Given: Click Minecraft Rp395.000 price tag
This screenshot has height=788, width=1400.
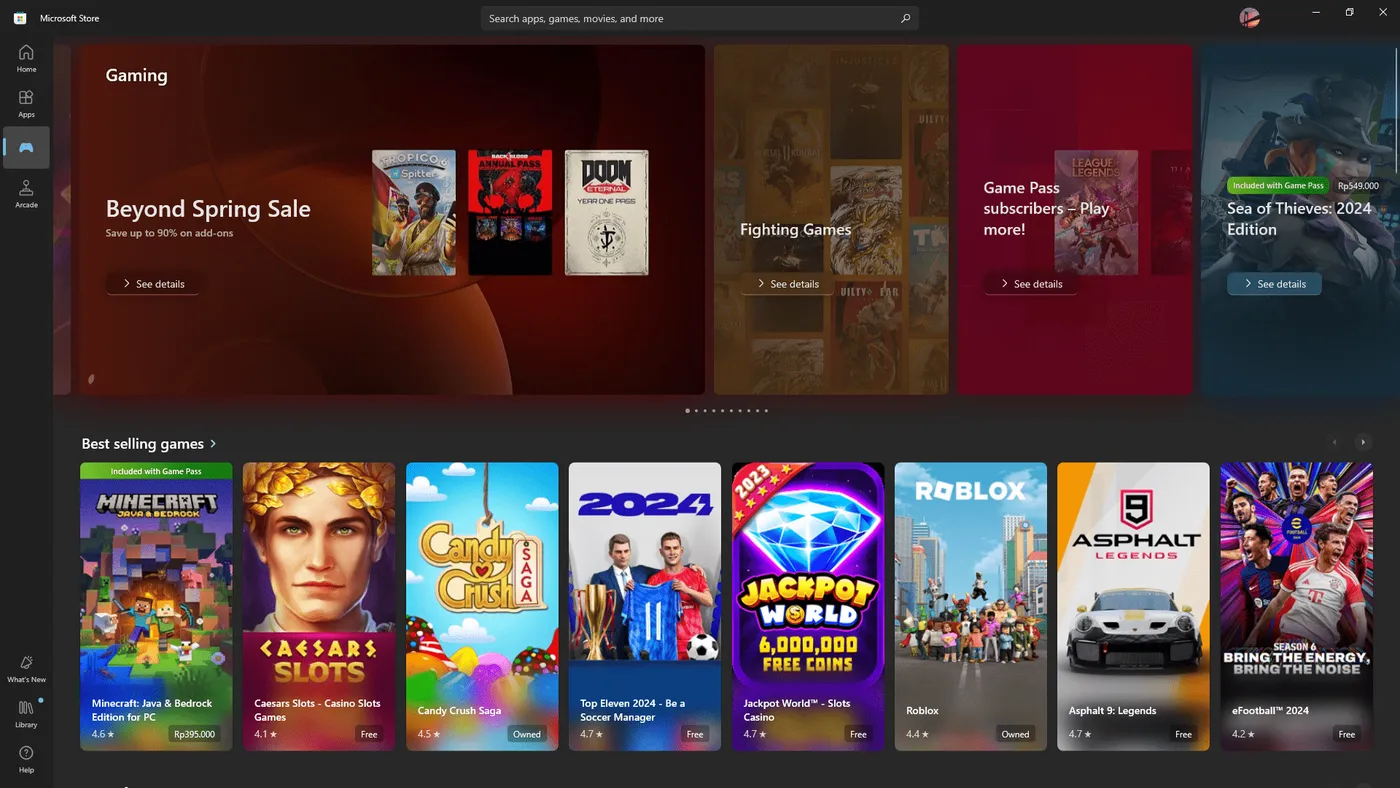Looking at the screenshot, I should [194, 734].
